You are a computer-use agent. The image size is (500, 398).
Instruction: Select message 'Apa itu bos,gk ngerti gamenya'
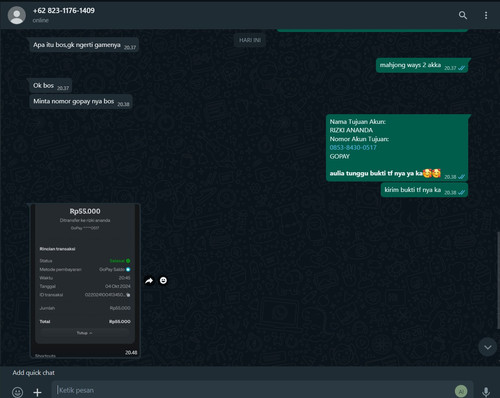pos(84,45)
